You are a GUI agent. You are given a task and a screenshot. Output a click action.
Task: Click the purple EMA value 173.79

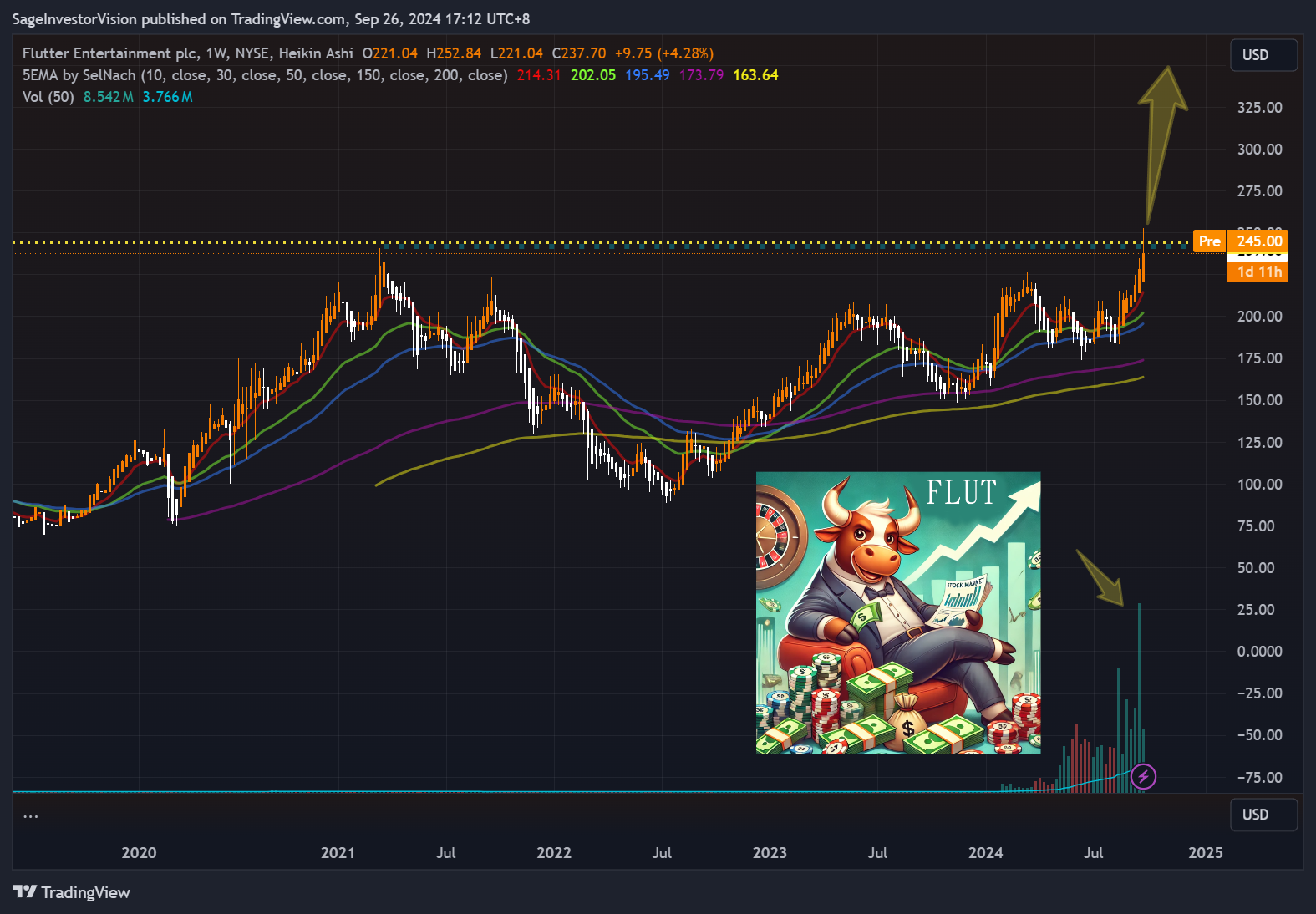pos(701,75)
